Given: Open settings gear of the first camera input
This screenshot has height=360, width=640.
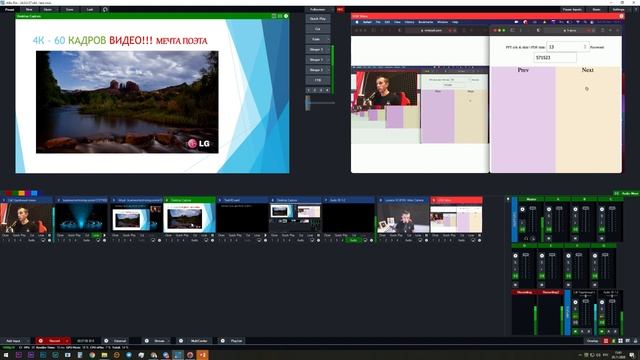Looking at the screenshot, I should click(49, 240).
